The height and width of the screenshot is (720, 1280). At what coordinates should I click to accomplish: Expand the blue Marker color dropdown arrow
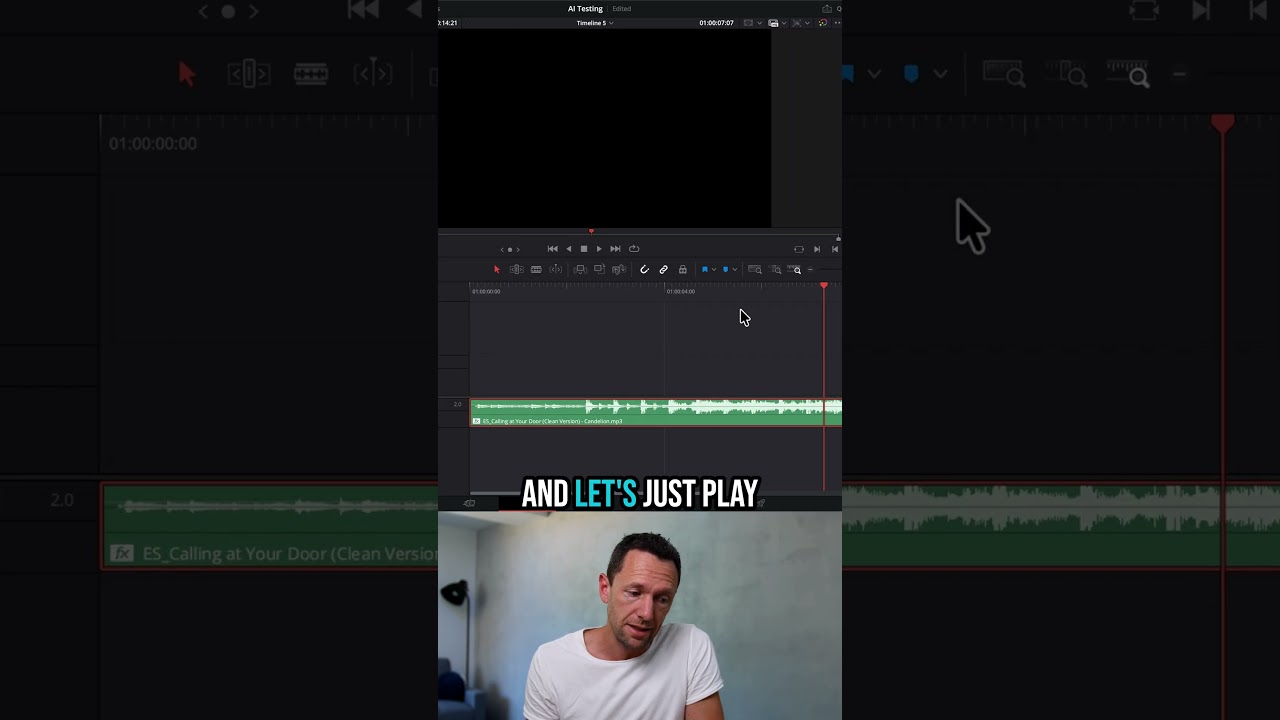coord(735,270)
